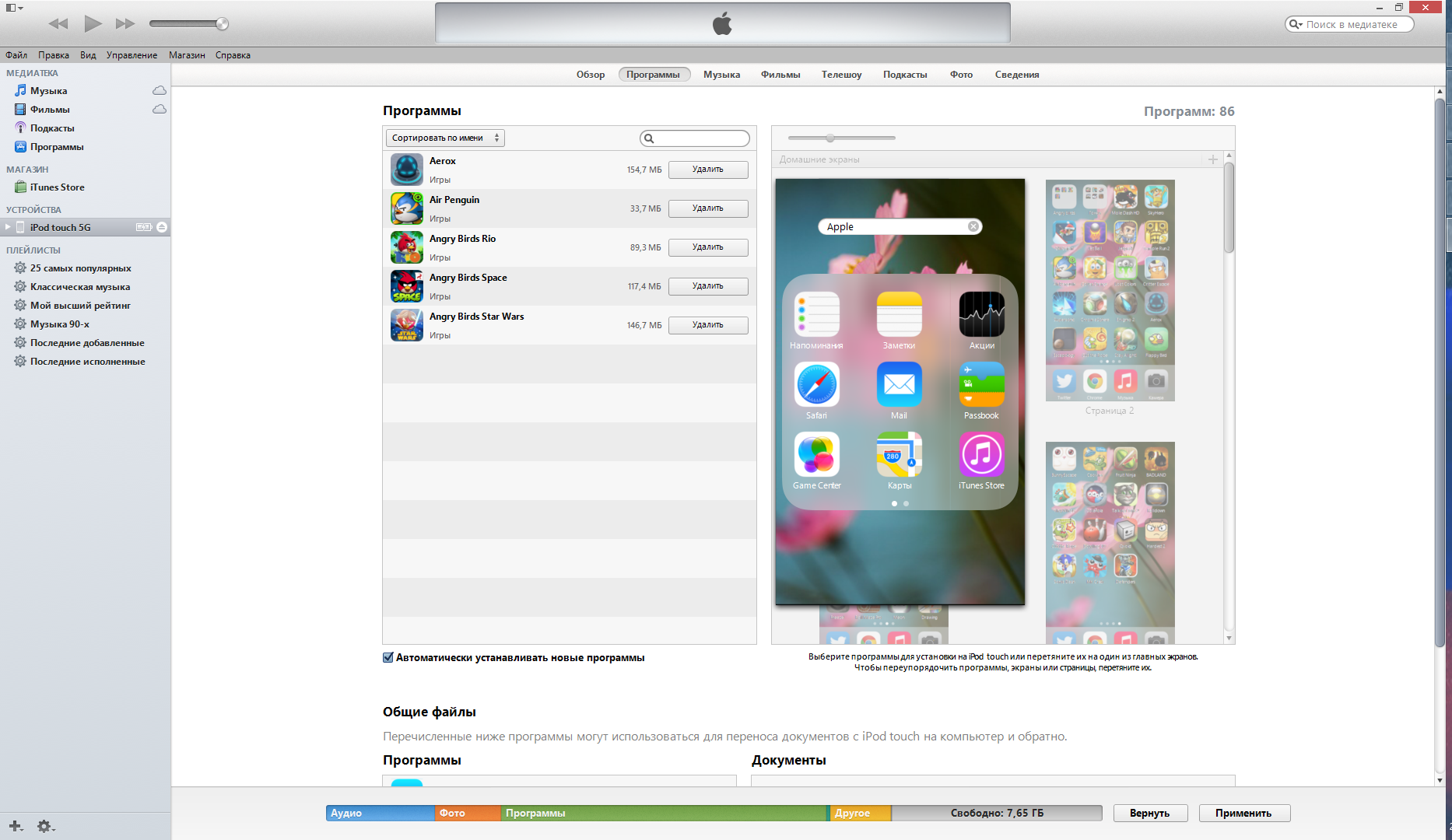Open the 25 самых популярных playlist

(x=80, y=268)
